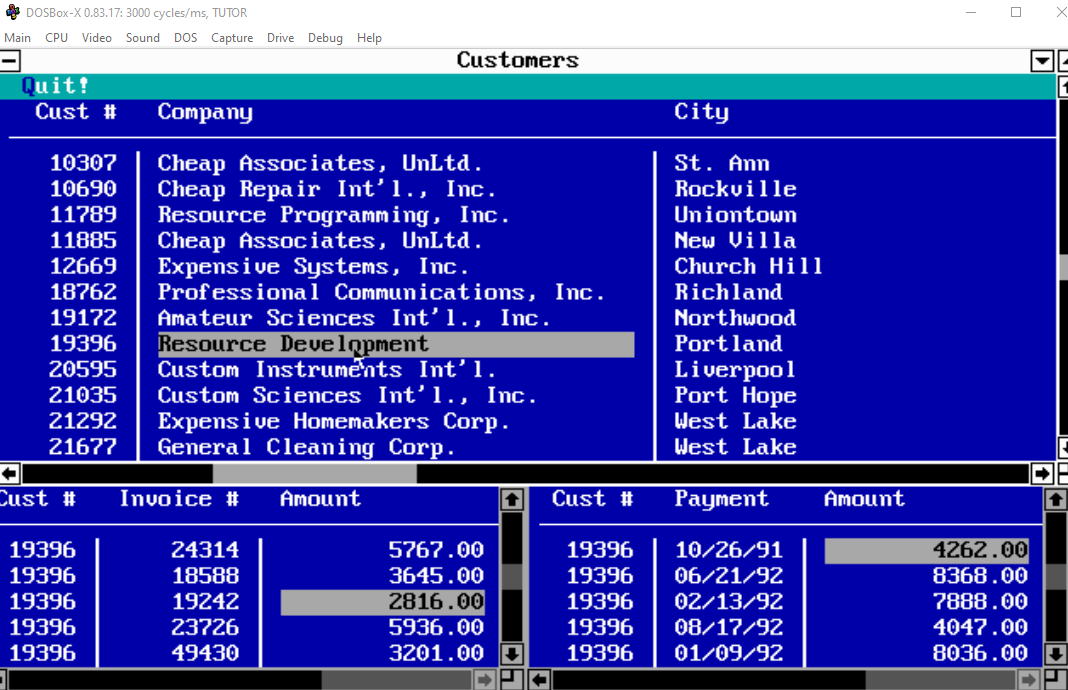
Task: Click the down arrow on the payments panel scrollbar
Action: pos(1056,654)
